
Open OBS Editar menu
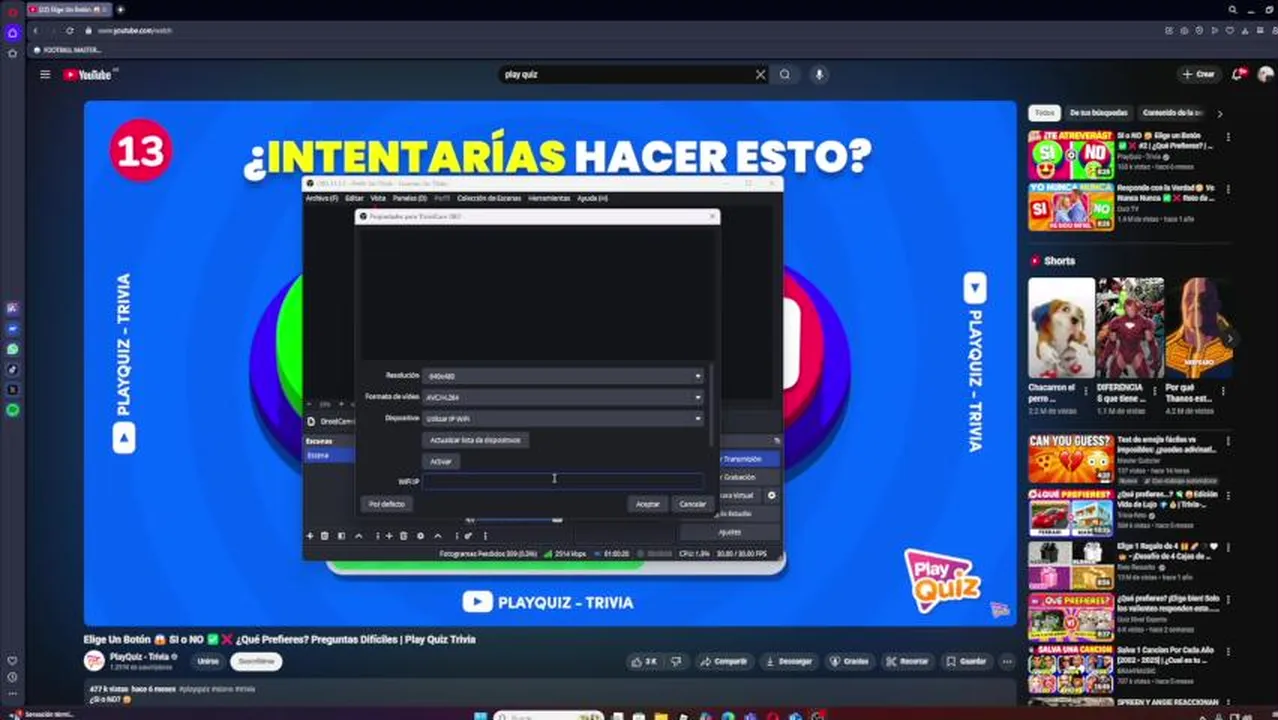tap(354, 198)
